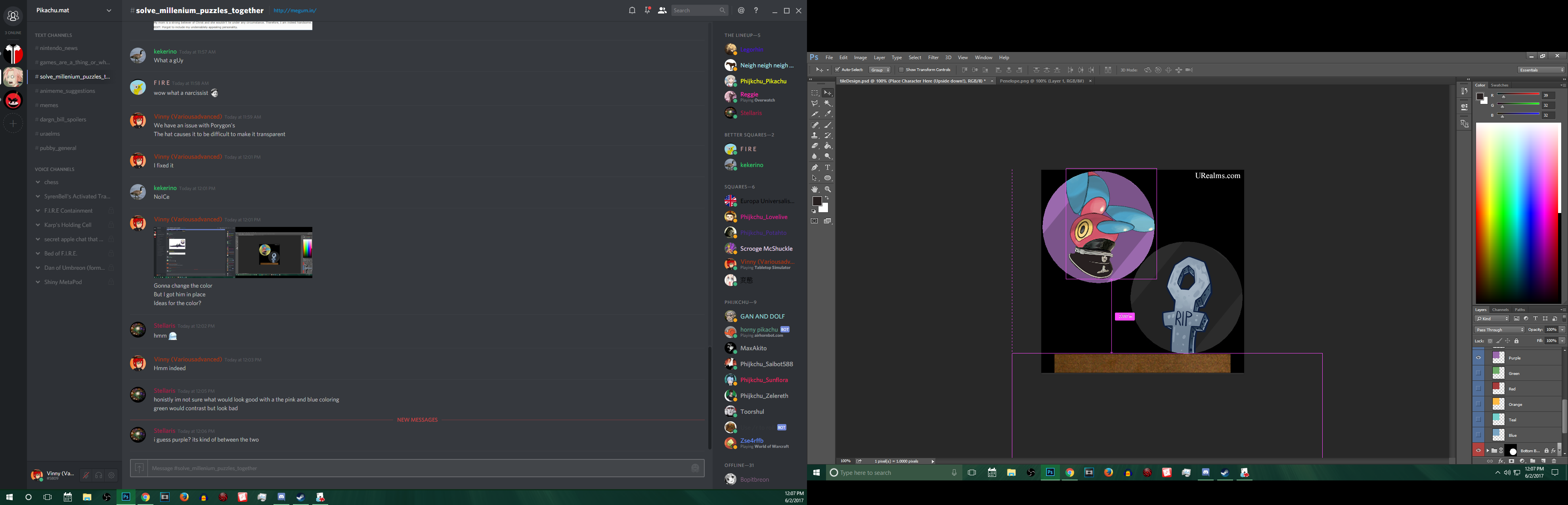The image size is (1568, 505).
Task: Open the Essentials workspace dropdown
Action: (1541, 70)
